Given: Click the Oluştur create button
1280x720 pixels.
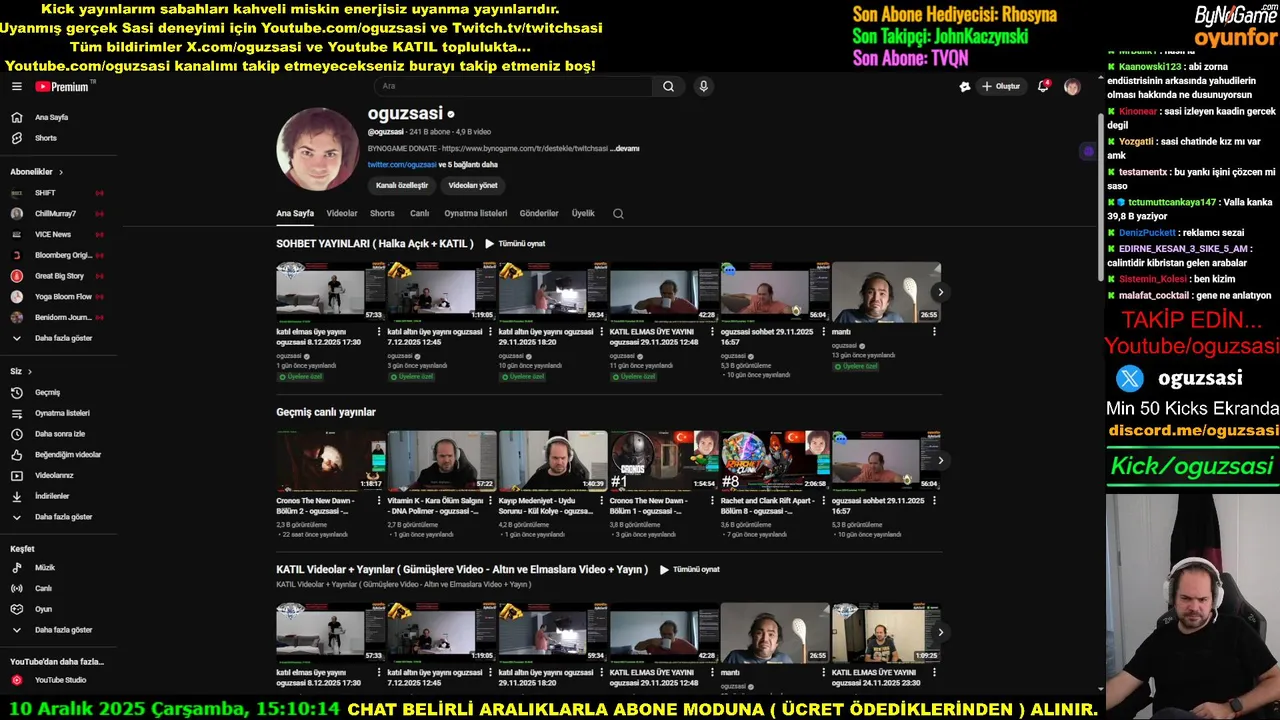Looking at the screenshot, I should point(1001,87).
